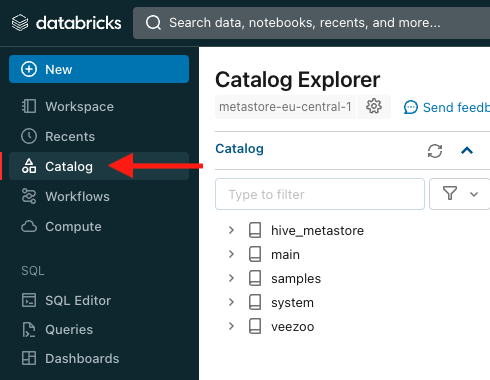Open SQL Editor from the sidebar
This screenshot has width=490, height=380.
pos(99,301)
